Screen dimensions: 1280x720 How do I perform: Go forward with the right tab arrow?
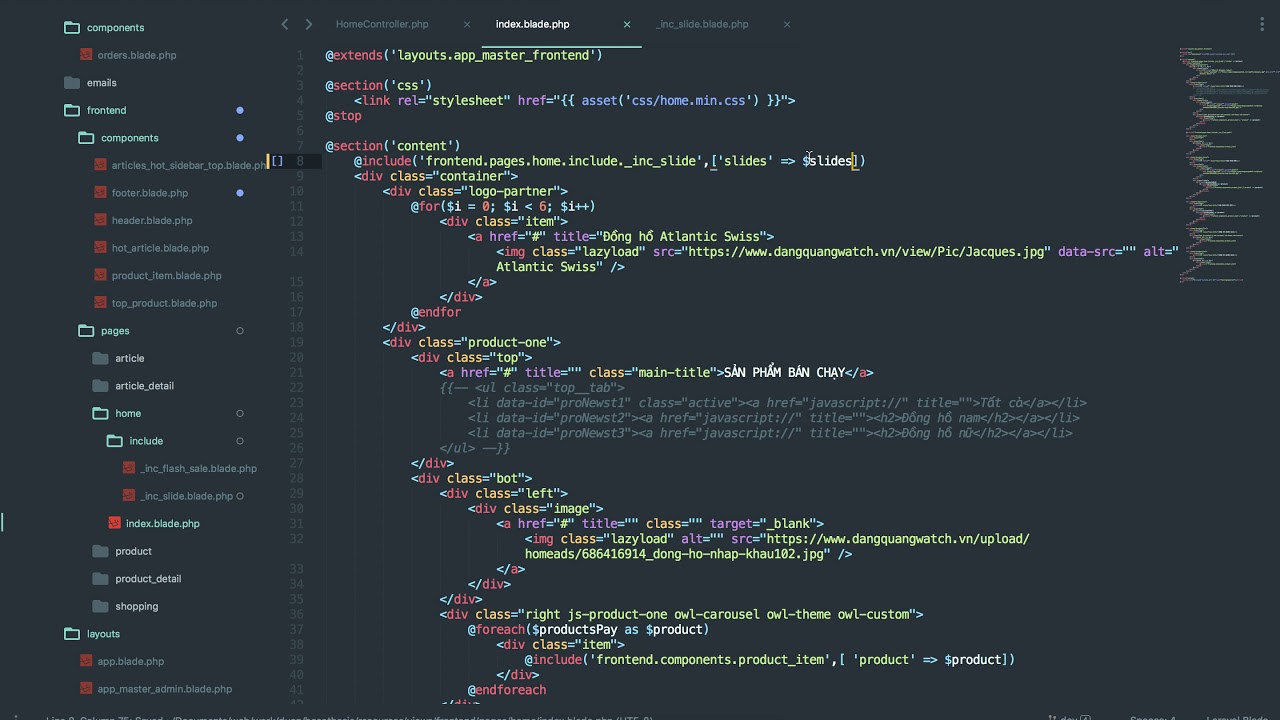pyautogui.click(x=309, y=24)
